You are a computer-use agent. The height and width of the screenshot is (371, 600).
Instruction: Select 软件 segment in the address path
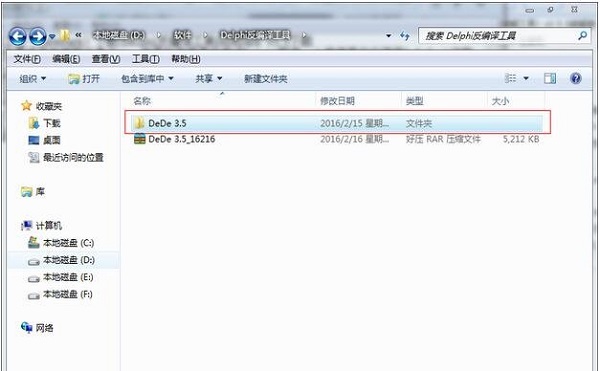pyautogui.click(x=183, y=36)
